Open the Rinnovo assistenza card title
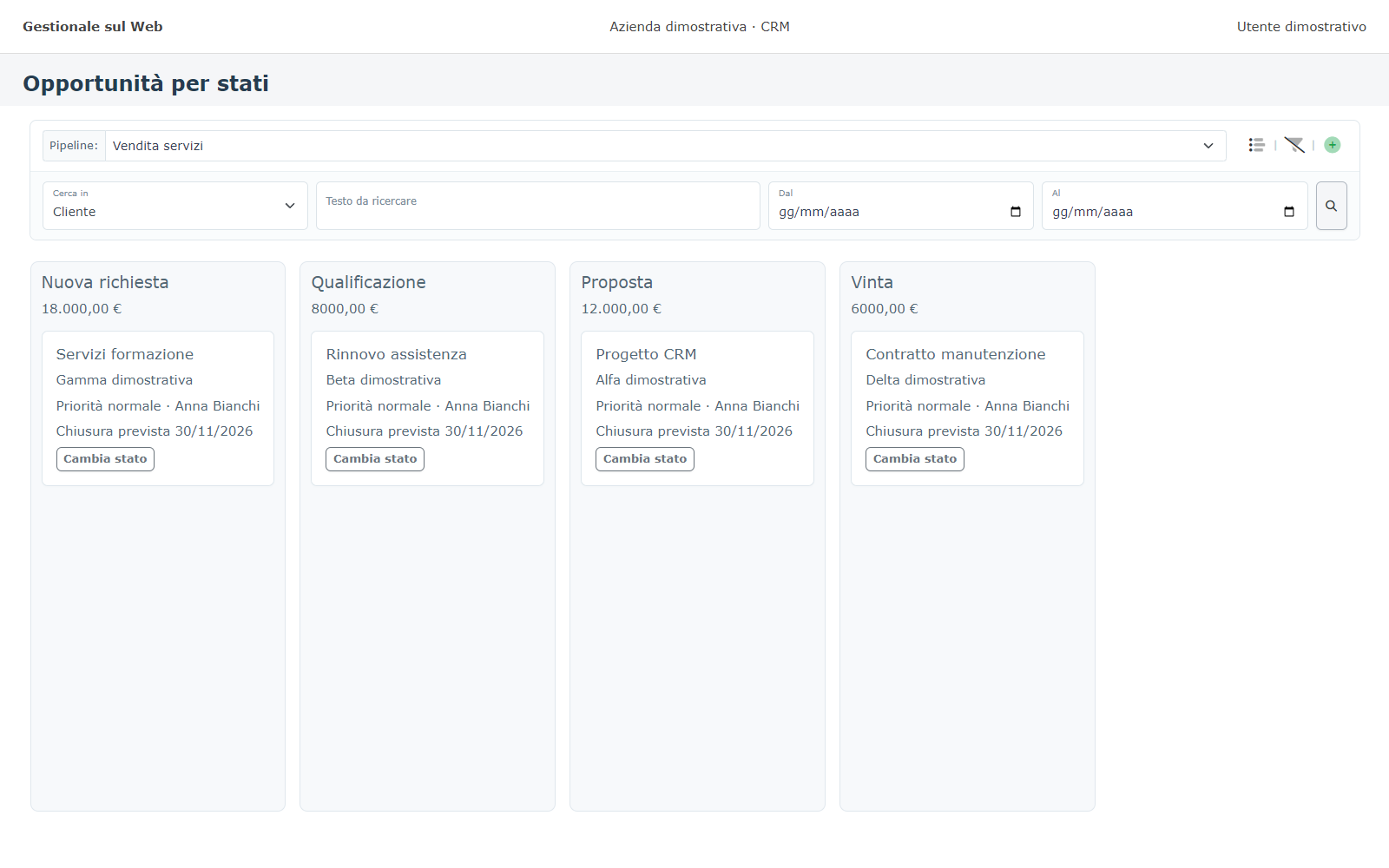The image size is (1389, 868). (397, 354)
